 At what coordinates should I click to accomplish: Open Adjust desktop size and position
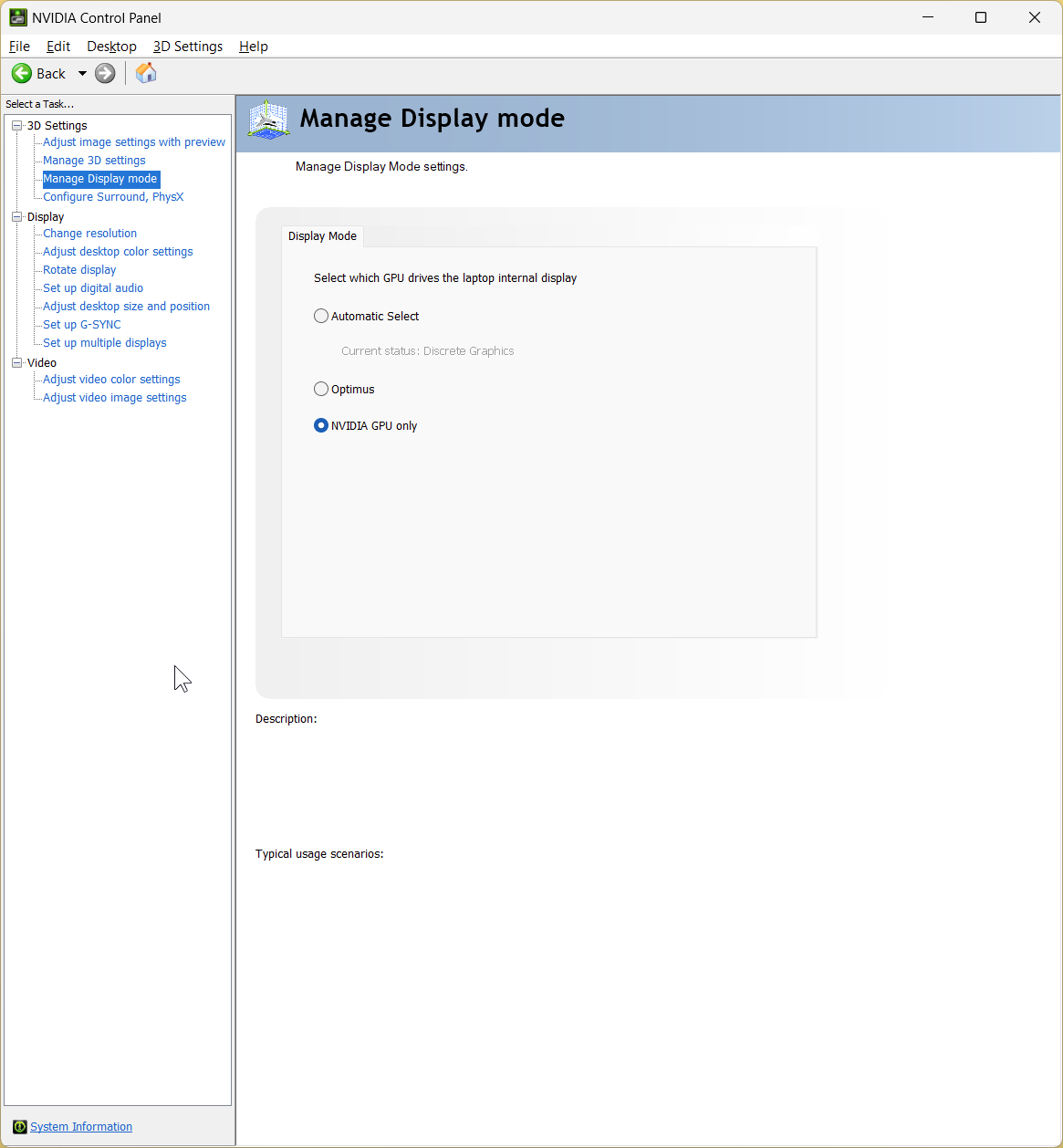tap(126, 307)
